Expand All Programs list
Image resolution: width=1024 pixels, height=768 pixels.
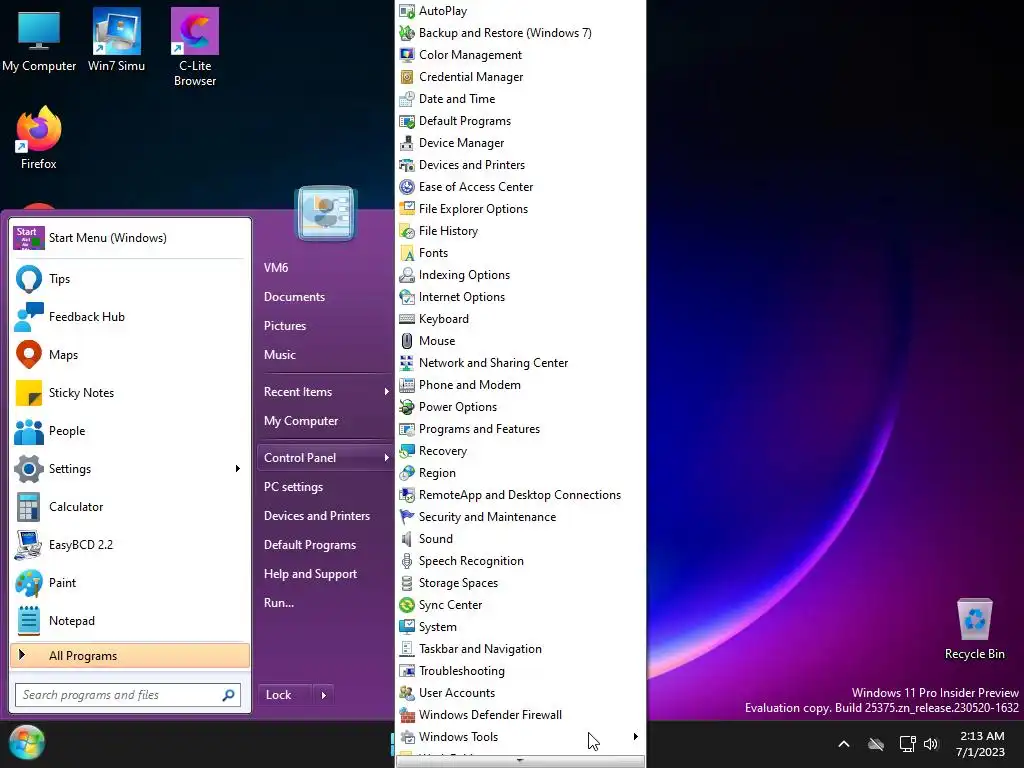130,656
